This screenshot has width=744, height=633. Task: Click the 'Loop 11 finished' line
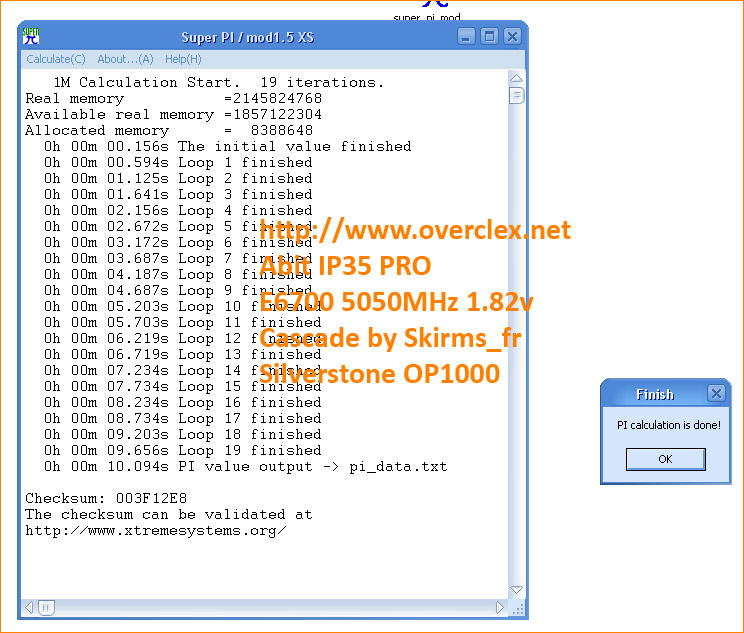point(183,323)
